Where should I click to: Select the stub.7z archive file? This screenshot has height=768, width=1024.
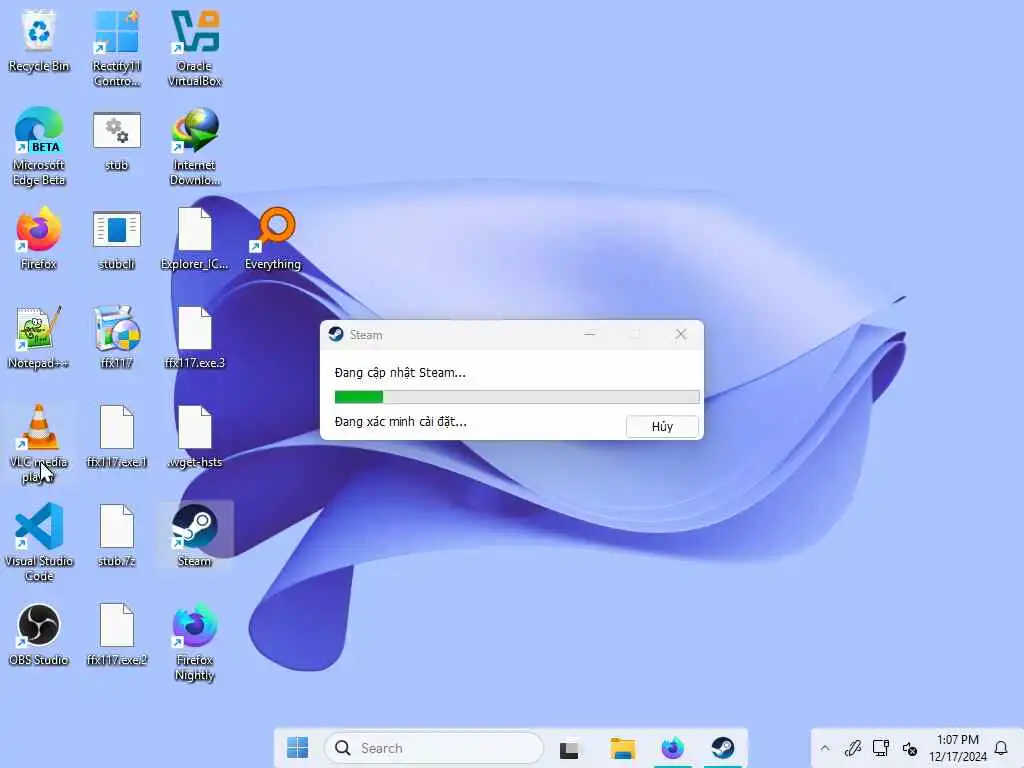[x=116, y=536]
